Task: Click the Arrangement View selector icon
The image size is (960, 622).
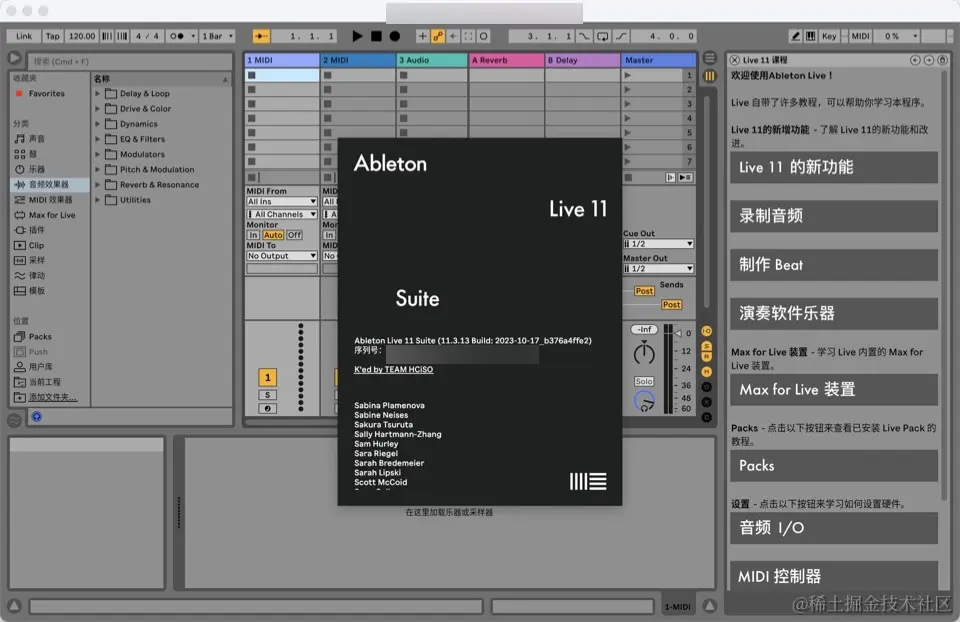Action: (x=710, y=58)
